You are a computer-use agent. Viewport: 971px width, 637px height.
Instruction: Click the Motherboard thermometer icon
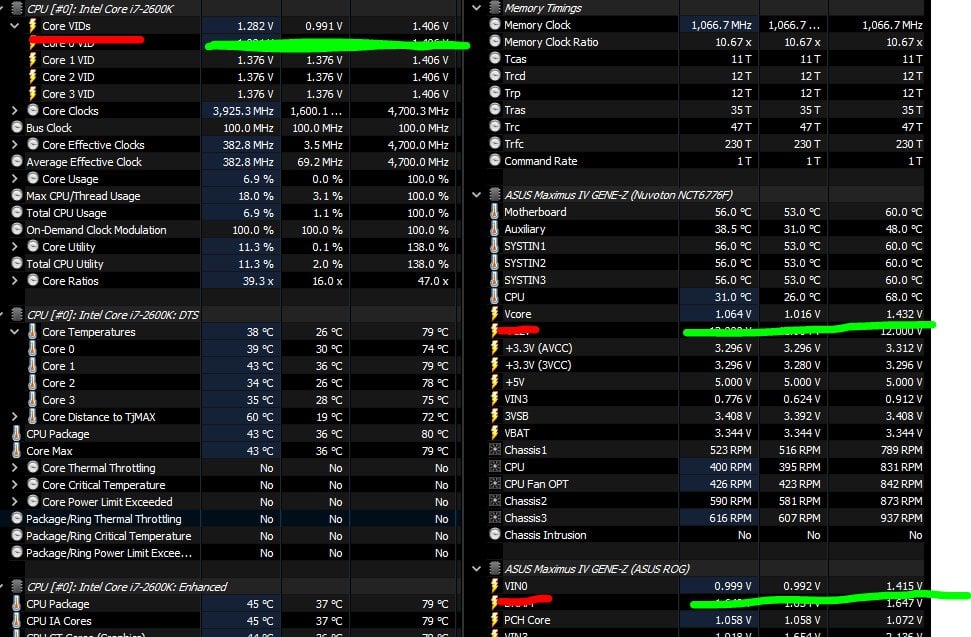[495, 212]
